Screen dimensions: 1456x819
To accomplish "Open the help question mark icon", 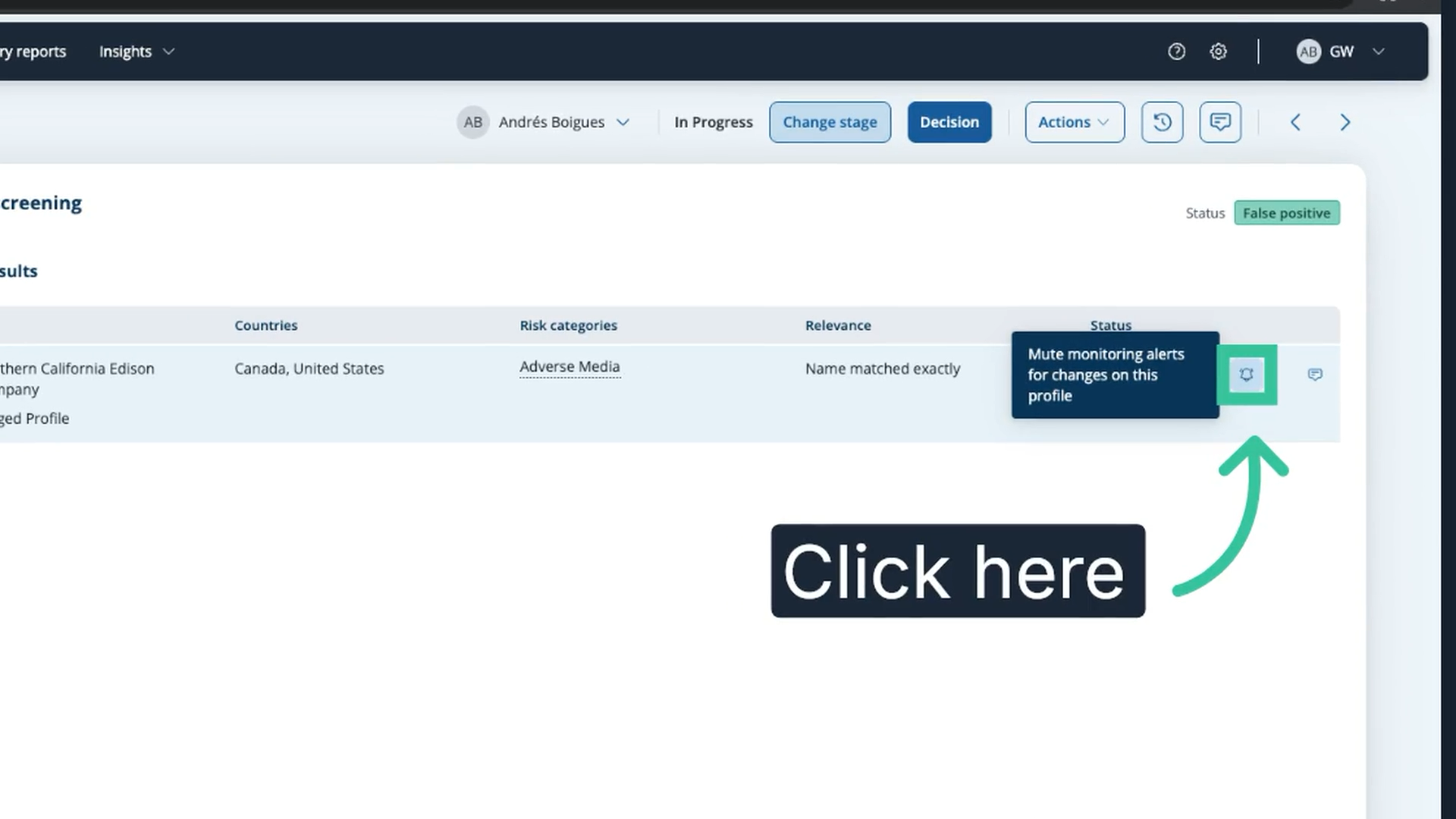I will pyautogui.click(x=1176, y=52).
